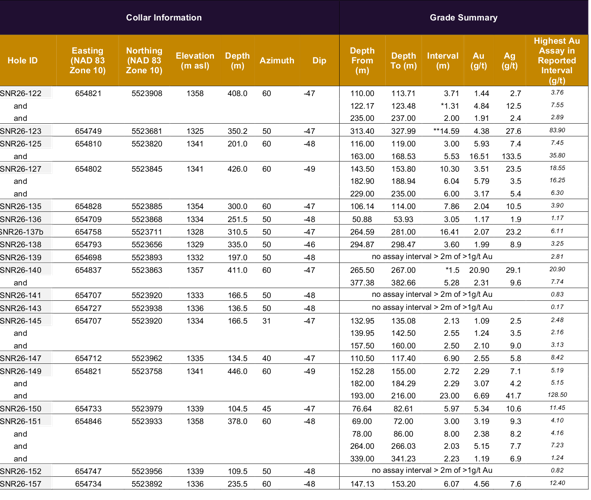This screenshot has width=591, height=500.
Task: Select highest Au assay 12.40
Action: pos(557,483)
